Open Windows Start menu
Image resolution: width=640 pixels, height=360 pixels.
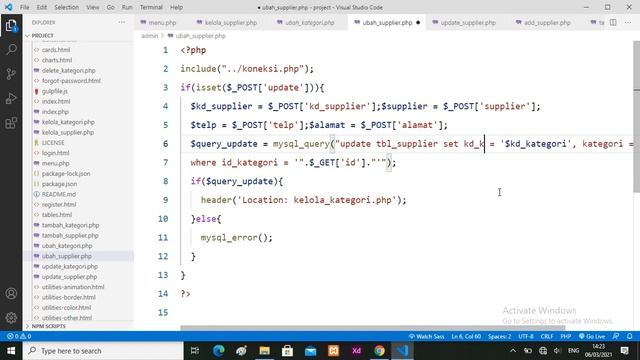point(11,351)
